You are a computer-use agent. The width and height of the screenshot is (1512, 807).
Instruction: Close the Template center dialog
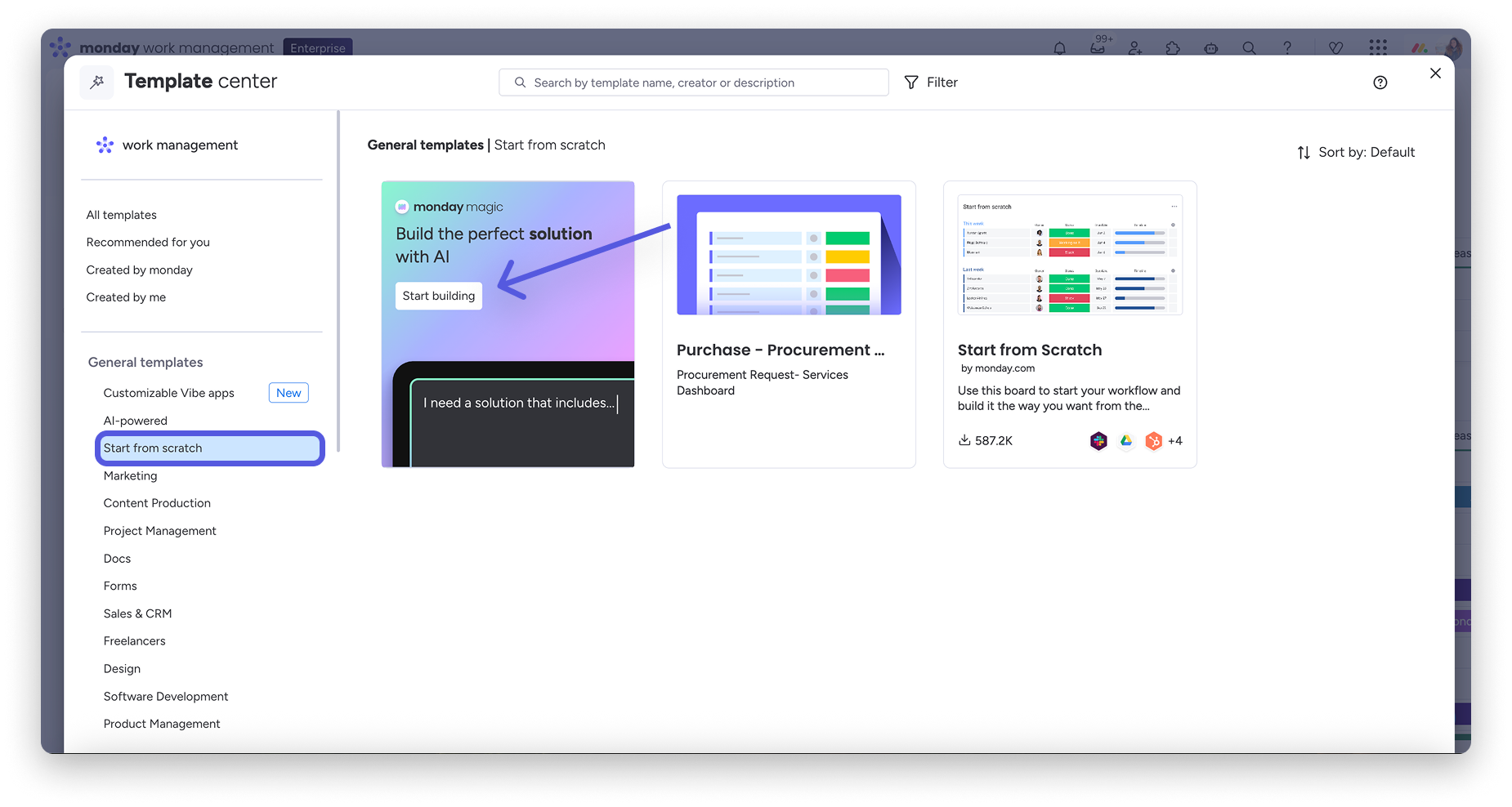(x=1435, y=74)
